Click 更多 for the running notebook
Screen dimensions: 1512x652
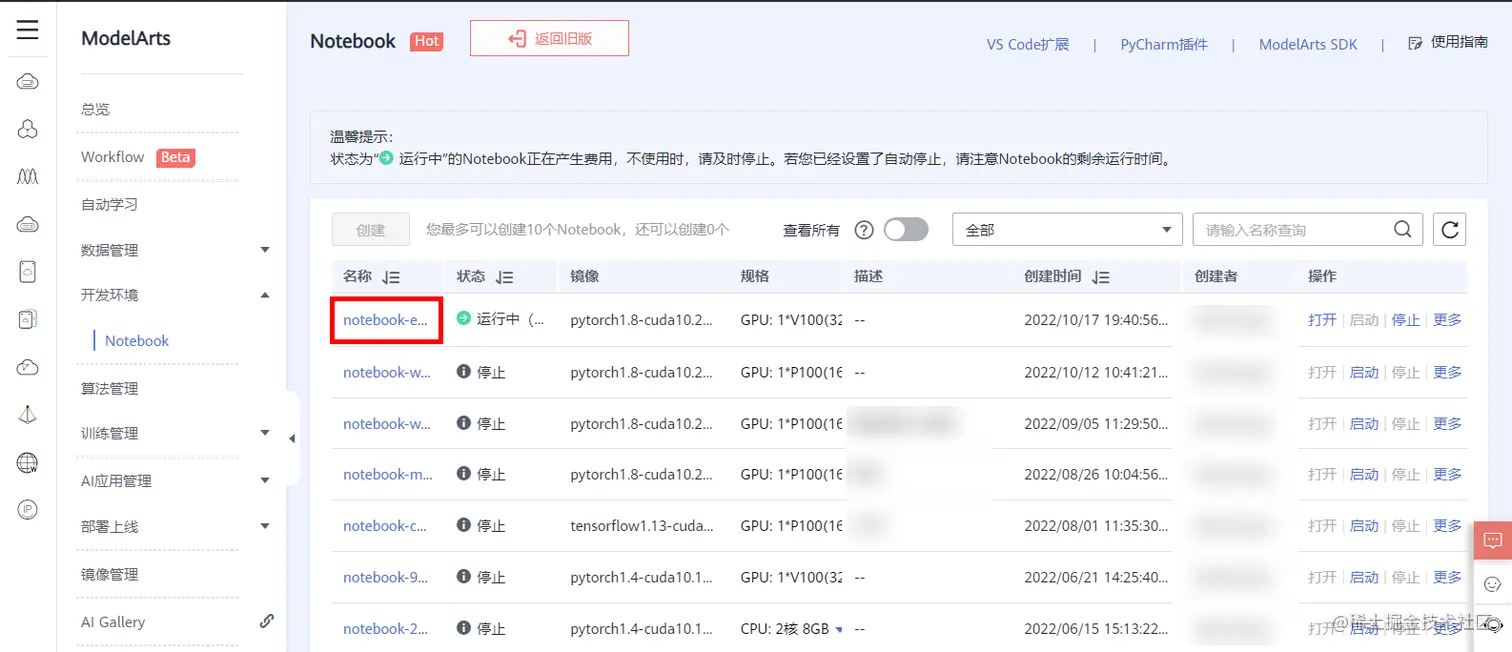[x=1448, y=320]
